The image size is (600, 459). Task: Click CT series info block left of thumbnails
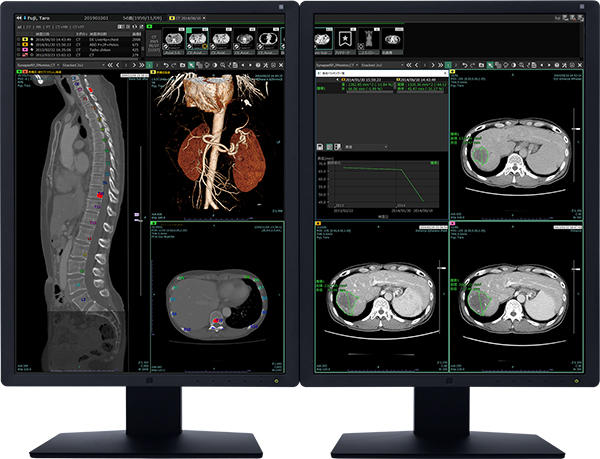(154, 43)
